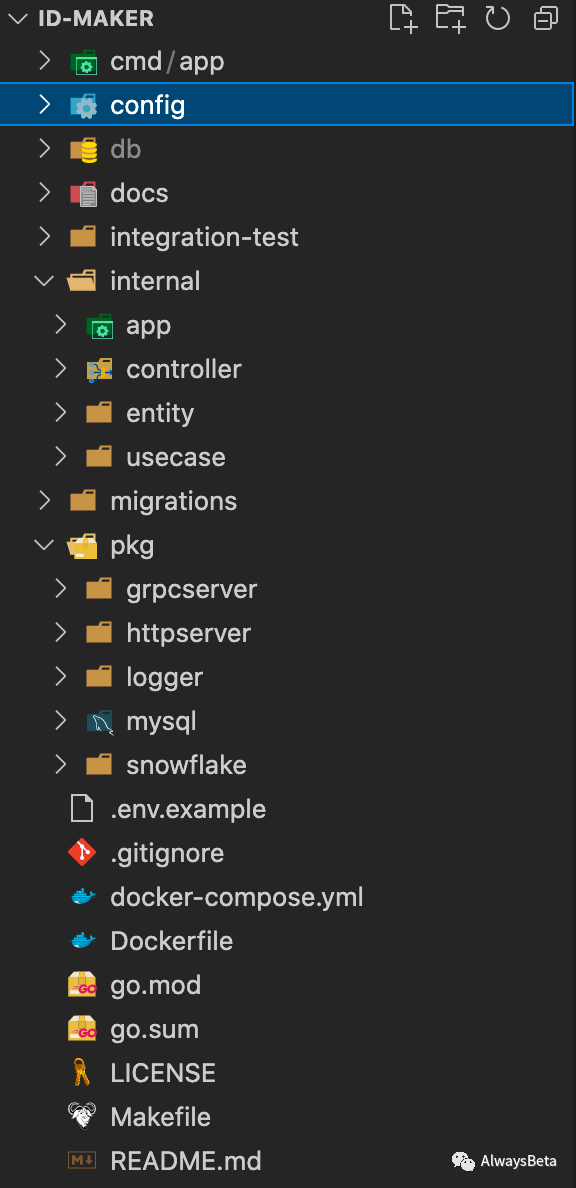
Task: Click the GNU icon beside Makefile
Action: pos(82,1117)
